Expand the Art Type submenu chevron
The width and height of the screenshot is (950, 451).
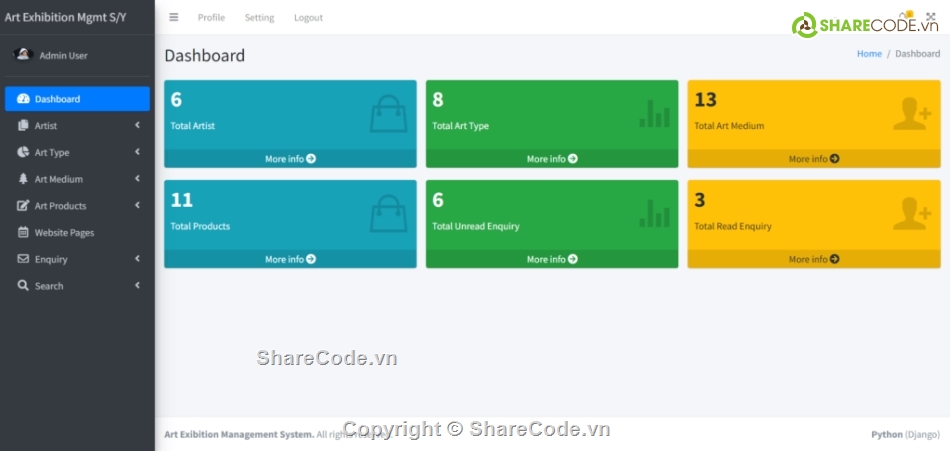click(x=138, y=152)
